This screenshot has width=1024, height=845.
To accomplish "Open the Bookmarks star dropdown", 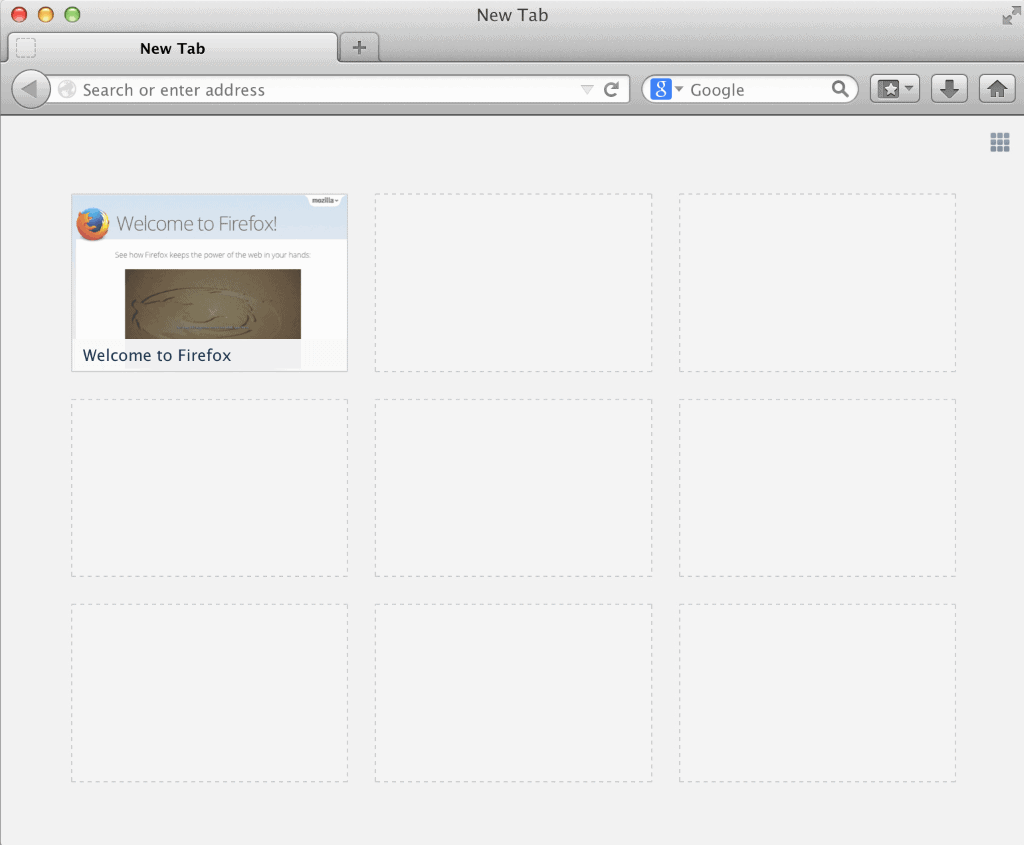I will coord(894,88).
